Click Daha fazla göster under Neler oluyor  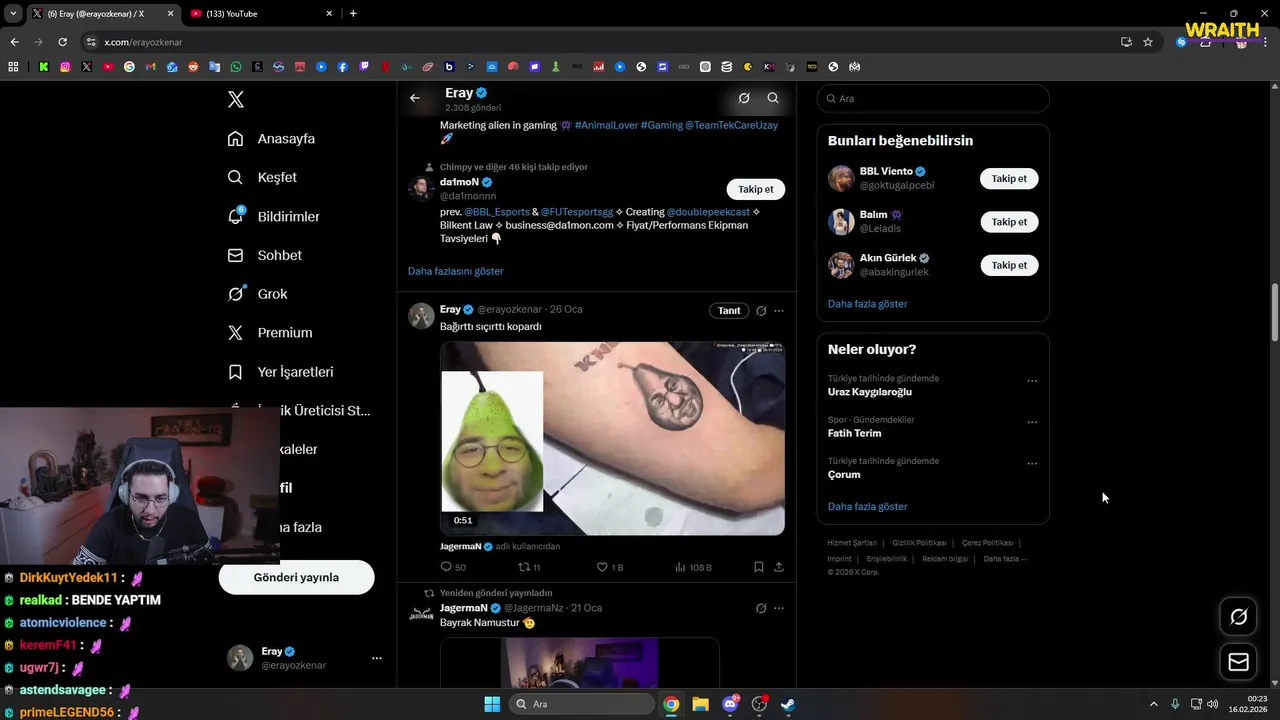867,507
